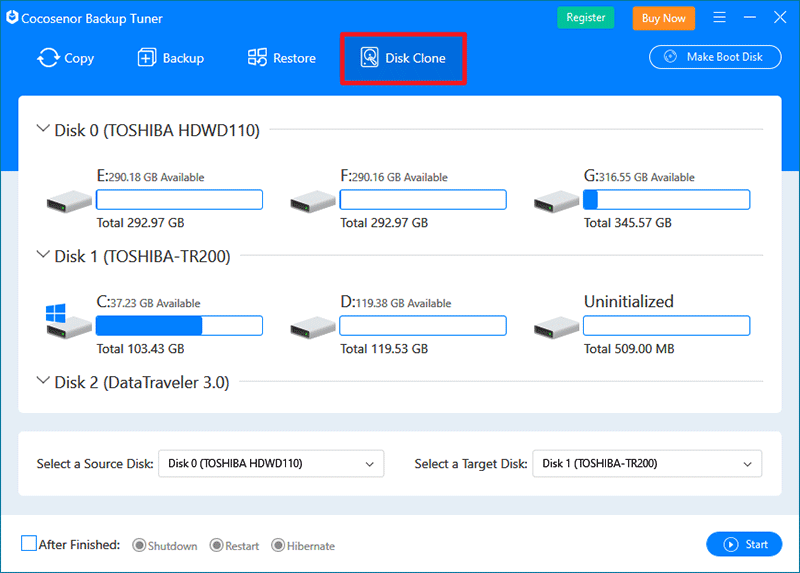
Task: Click the Start button
Action: click(744, 544)
